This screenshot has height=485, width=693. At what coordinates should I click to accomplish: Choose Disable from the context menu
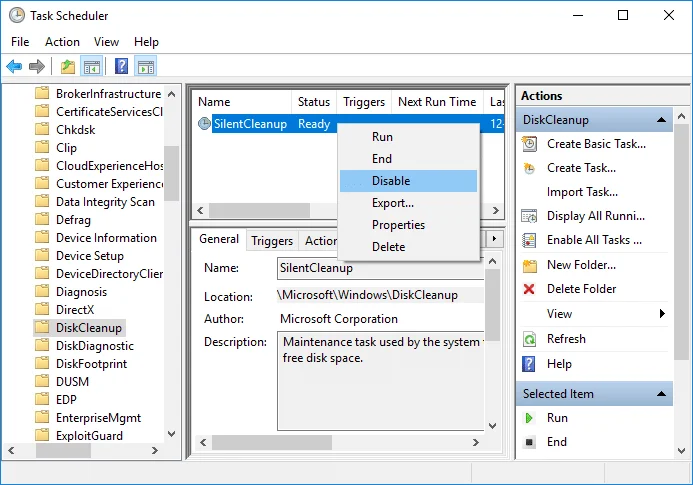coord(408,181)
